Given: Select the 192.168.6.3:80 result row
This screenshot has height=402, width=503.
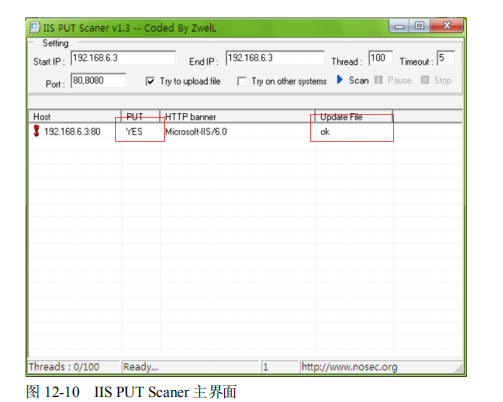Looking at the screenshot, I should click(245, 131).
